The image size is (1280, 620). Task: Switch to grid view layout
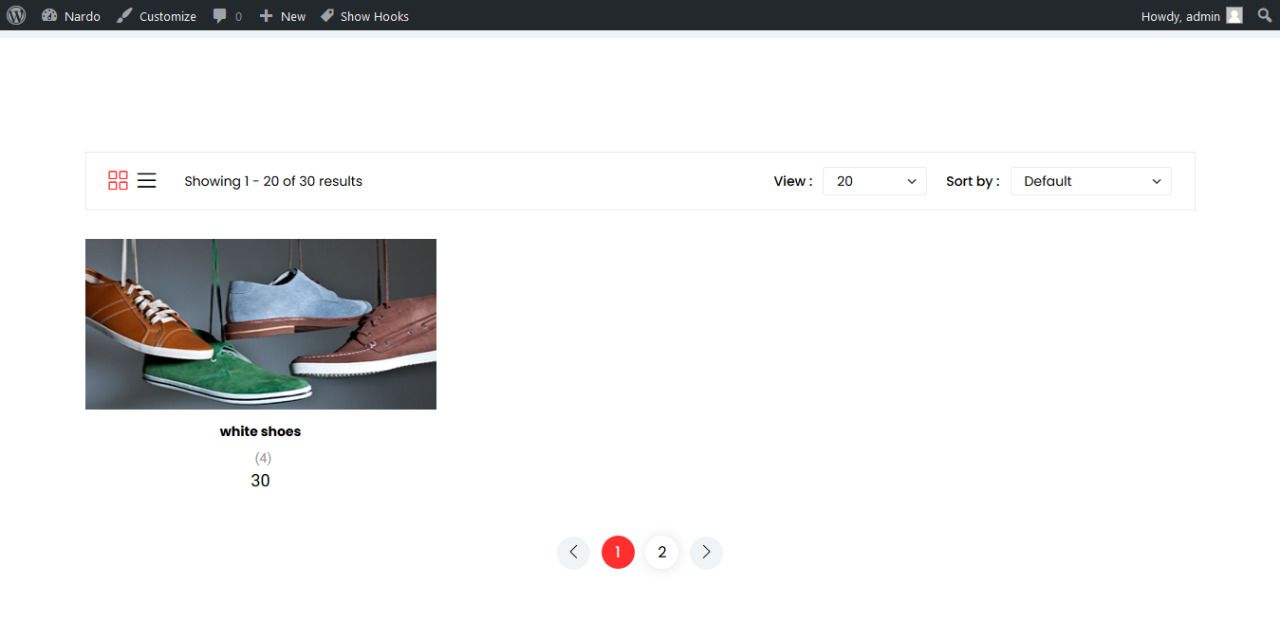(x=118, y=181)
